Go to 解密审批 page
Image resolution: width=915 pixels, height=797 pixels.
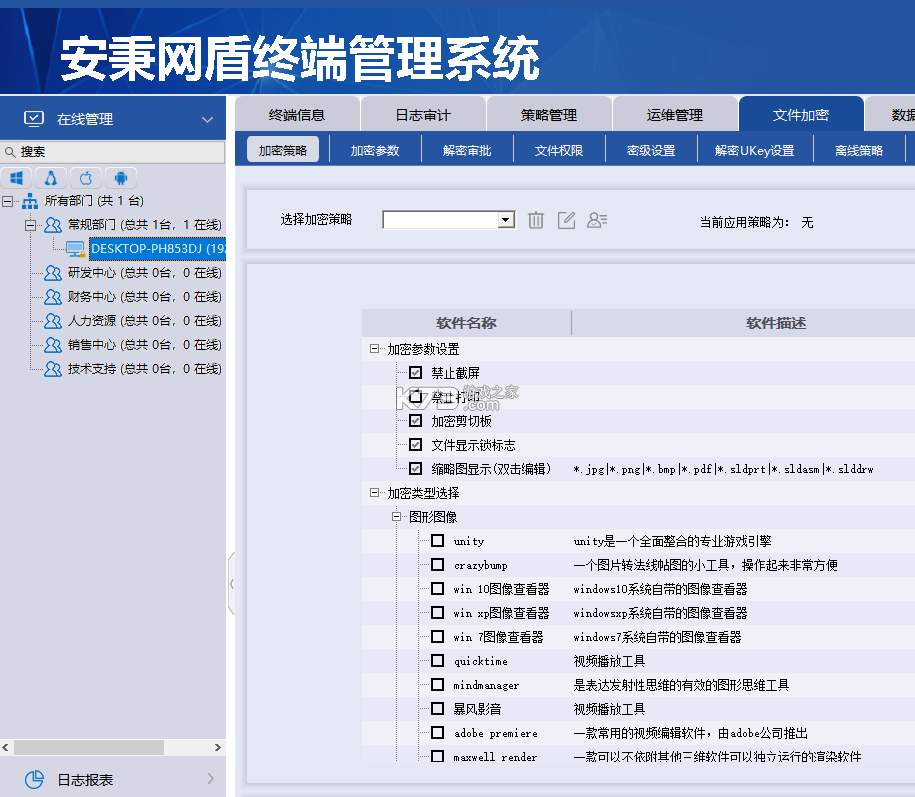click(467, 151)
